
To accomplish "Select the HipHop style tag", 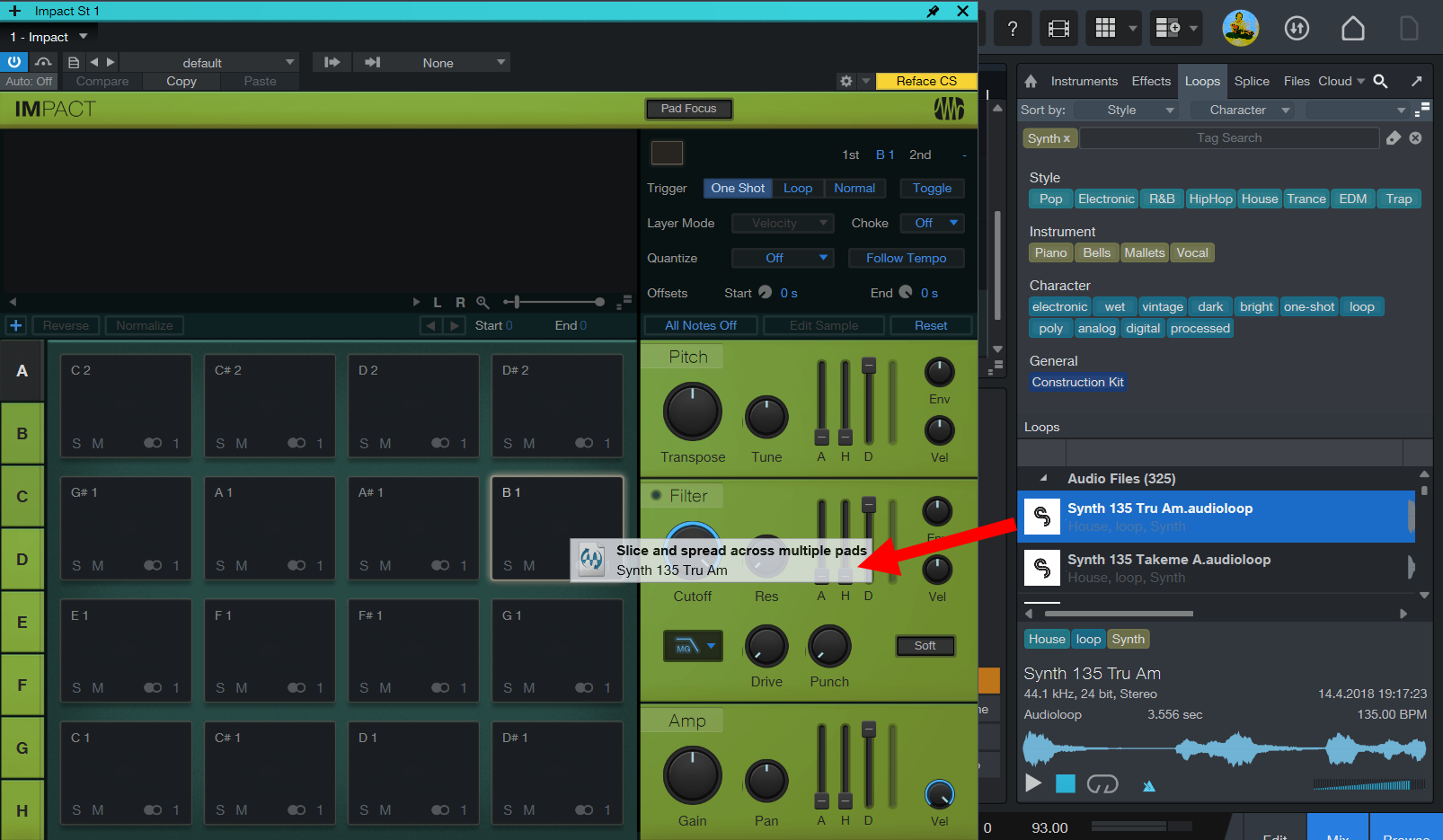I will tap(1210, 199).
